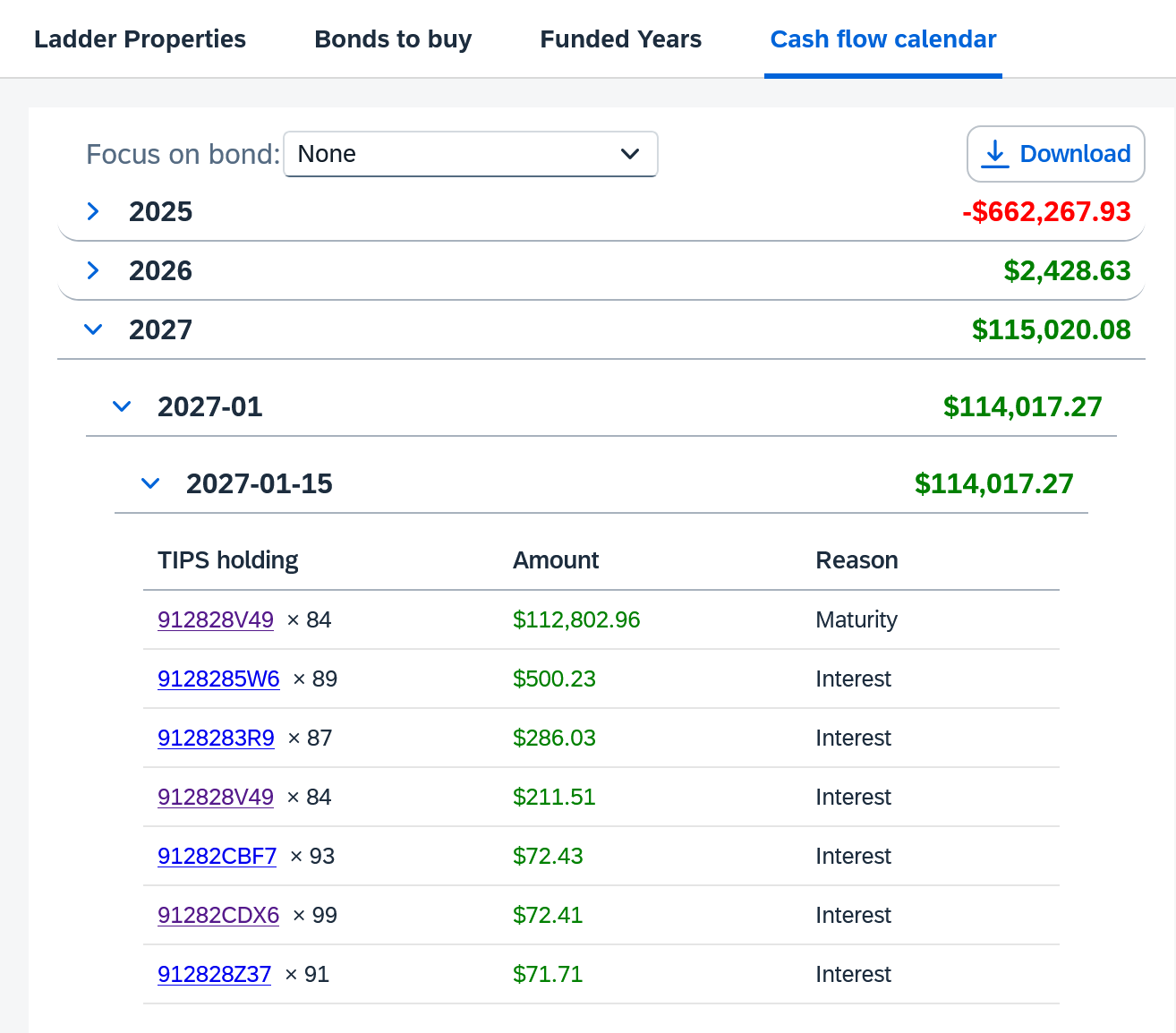Click the Download button

[1055, 154]
